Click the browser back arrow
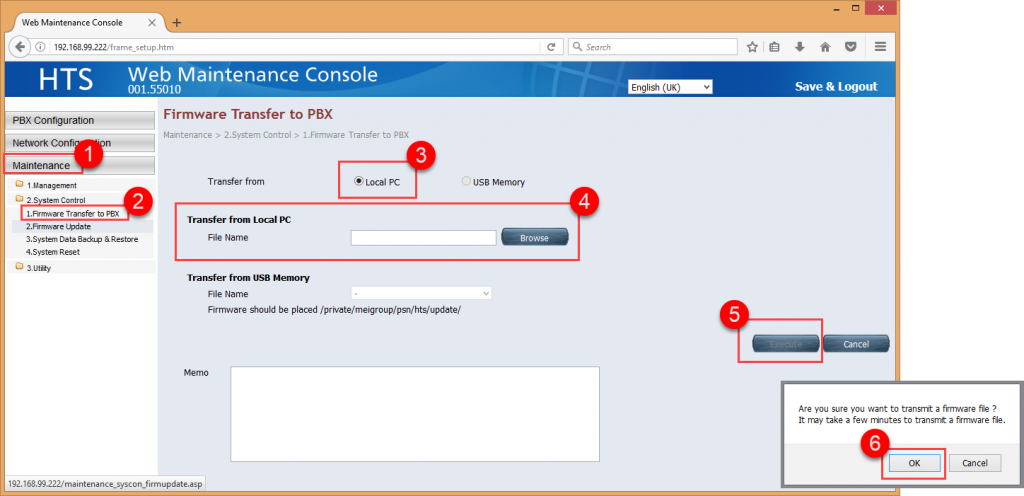The height and width of the screenshot is (496, 1024). (x=20, y=47)
